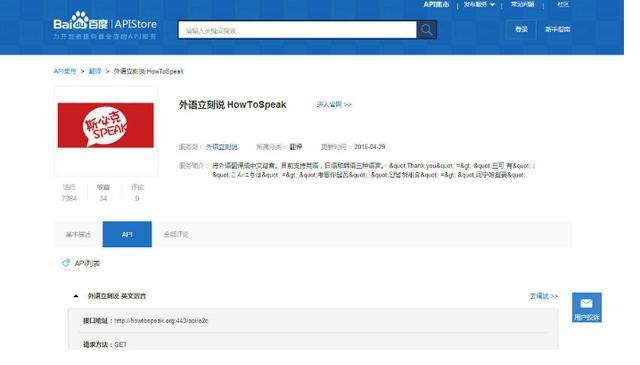Open the 进入官网 >> link
The image size is (640, 365).
334,105
